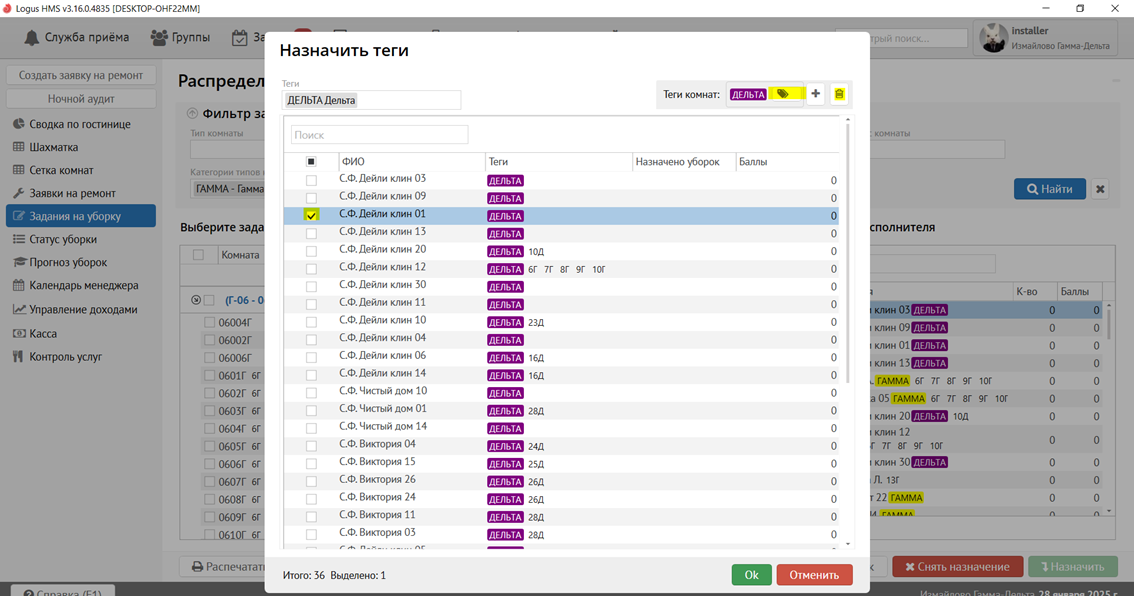Open the ГАММА room type category dropdown
This screenshot has height=596, width=1134.
(x=228, y=189)
